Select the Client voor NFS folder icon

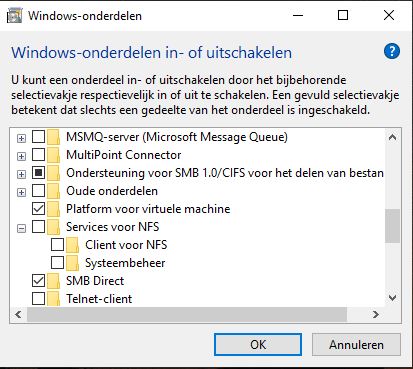(x=72, y=245)
